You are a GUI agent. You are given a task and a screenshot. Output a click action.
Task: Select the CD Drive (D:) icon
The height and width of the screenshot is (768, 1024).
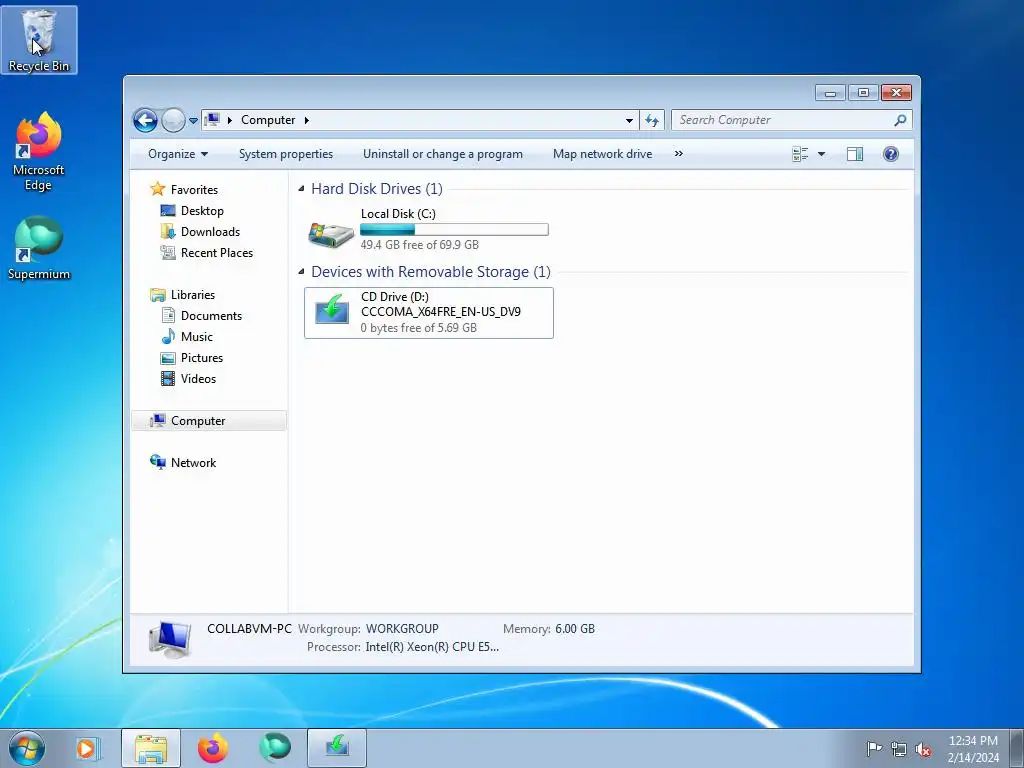click(x=332, y=309)
